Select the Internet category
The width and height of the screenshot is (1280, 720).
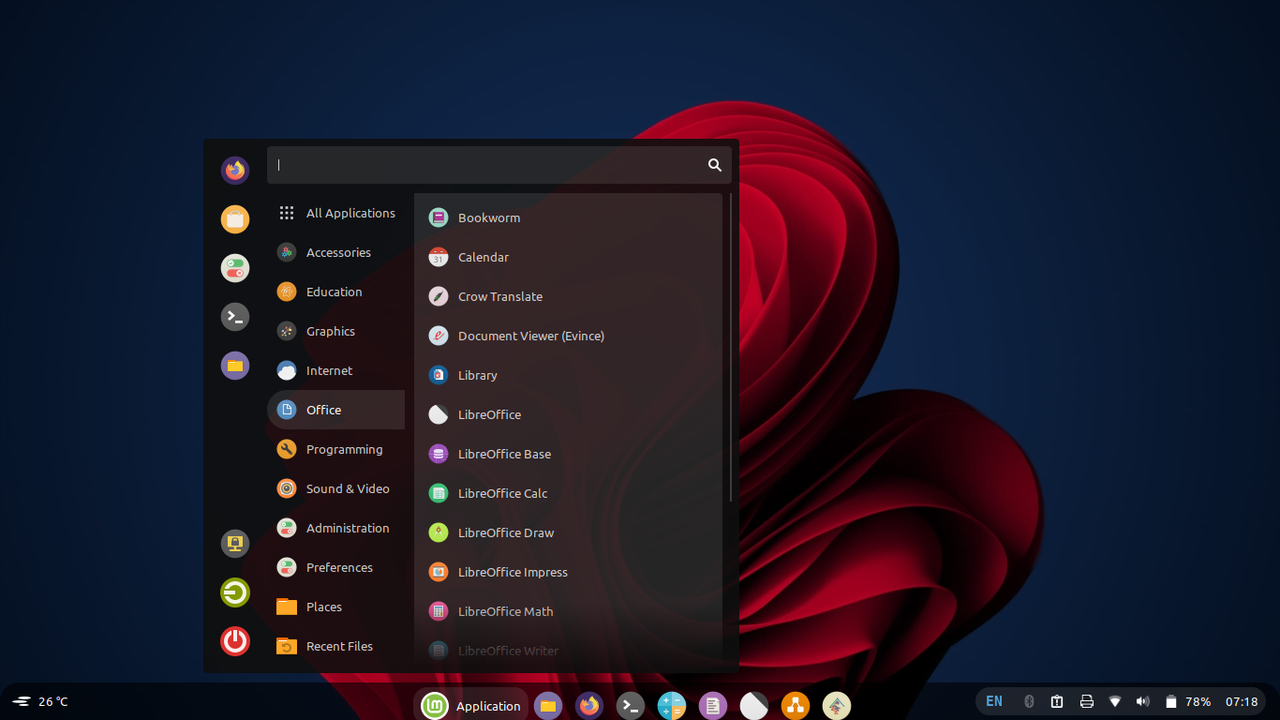coord(336,371)
